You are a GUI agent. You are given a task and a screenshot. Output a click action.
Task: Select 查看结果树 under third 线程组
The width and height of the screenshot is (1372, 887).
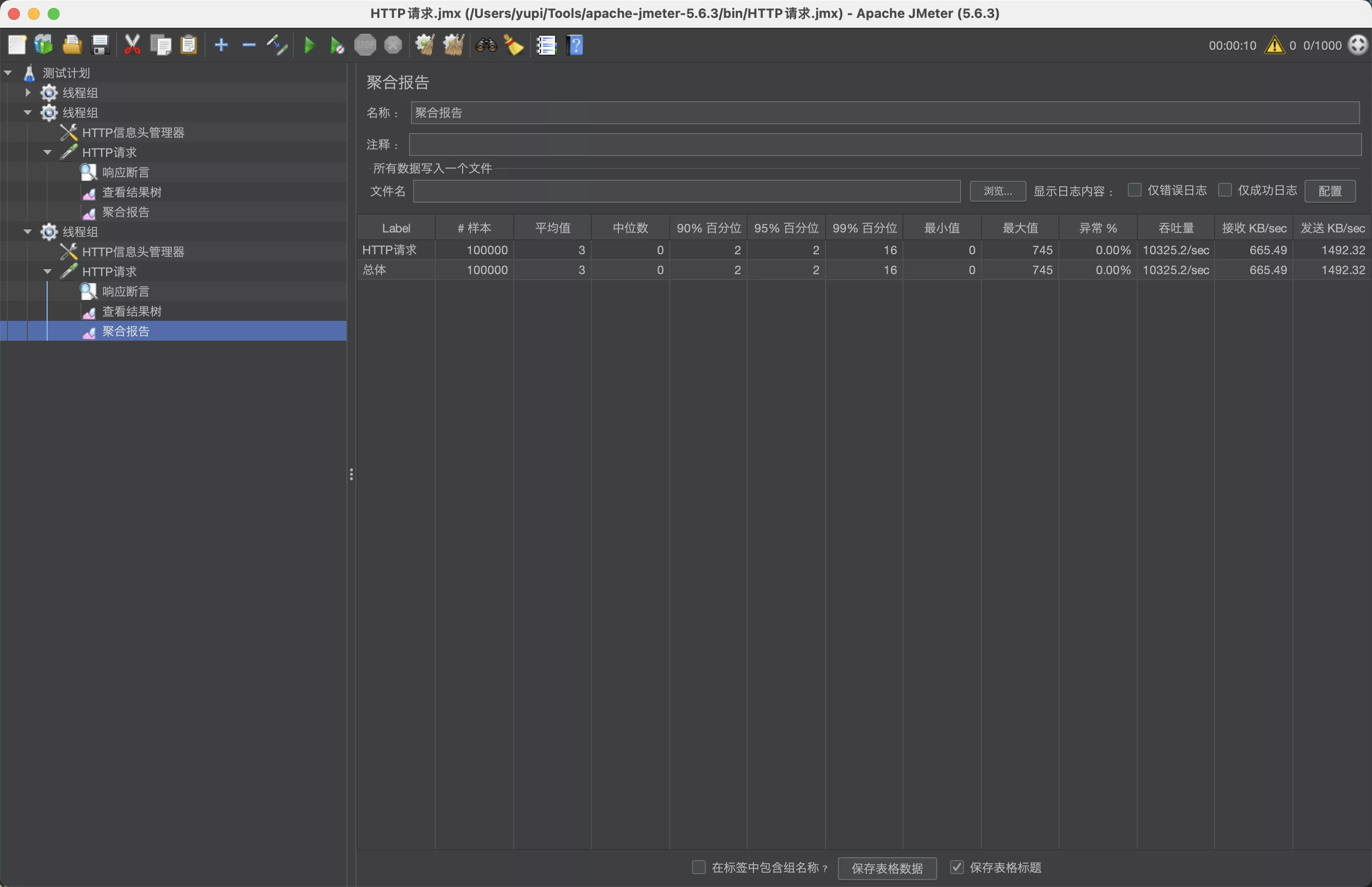(132, 311)
